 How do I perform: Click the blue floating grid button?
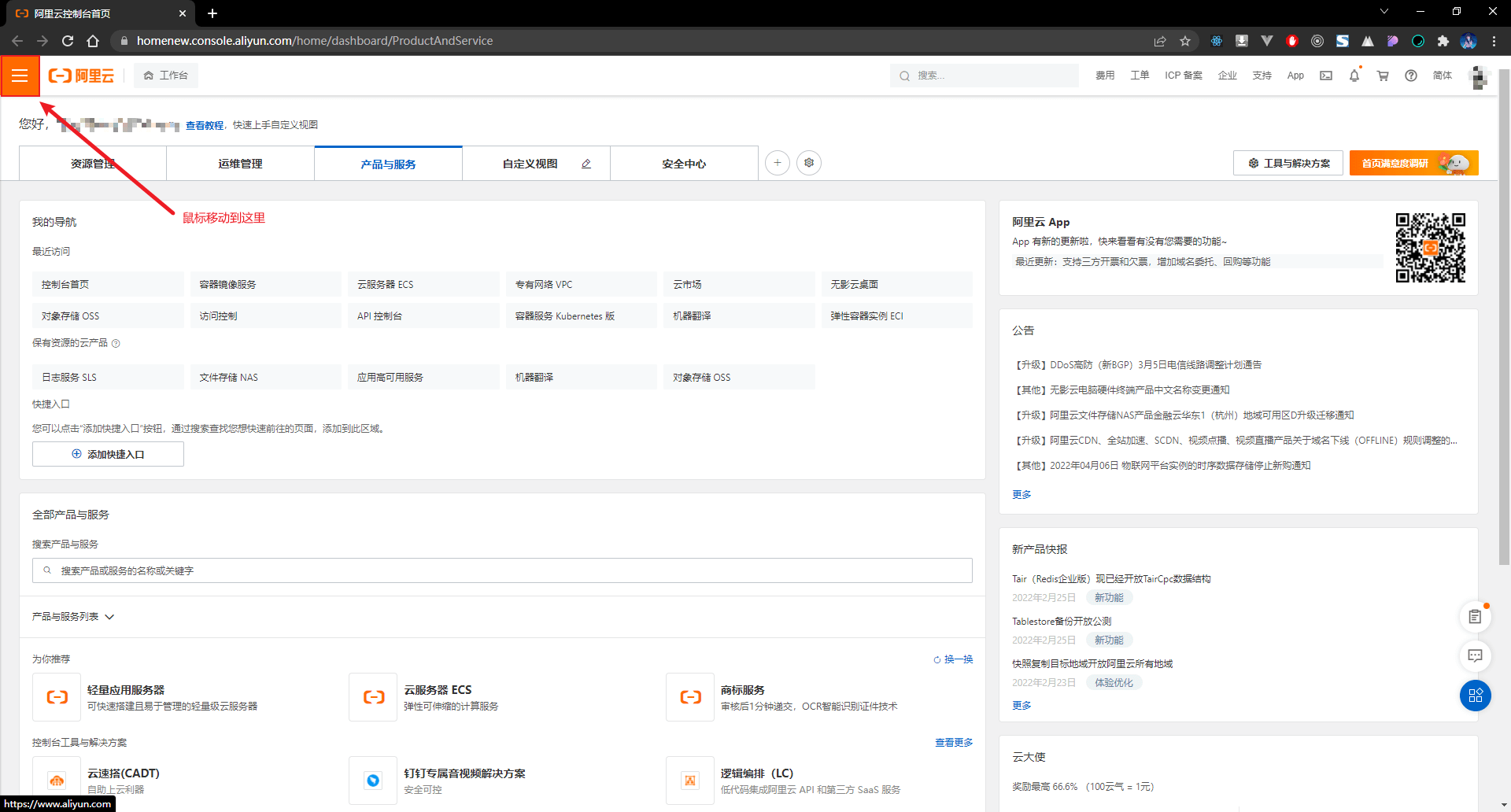coord(1476,696)
